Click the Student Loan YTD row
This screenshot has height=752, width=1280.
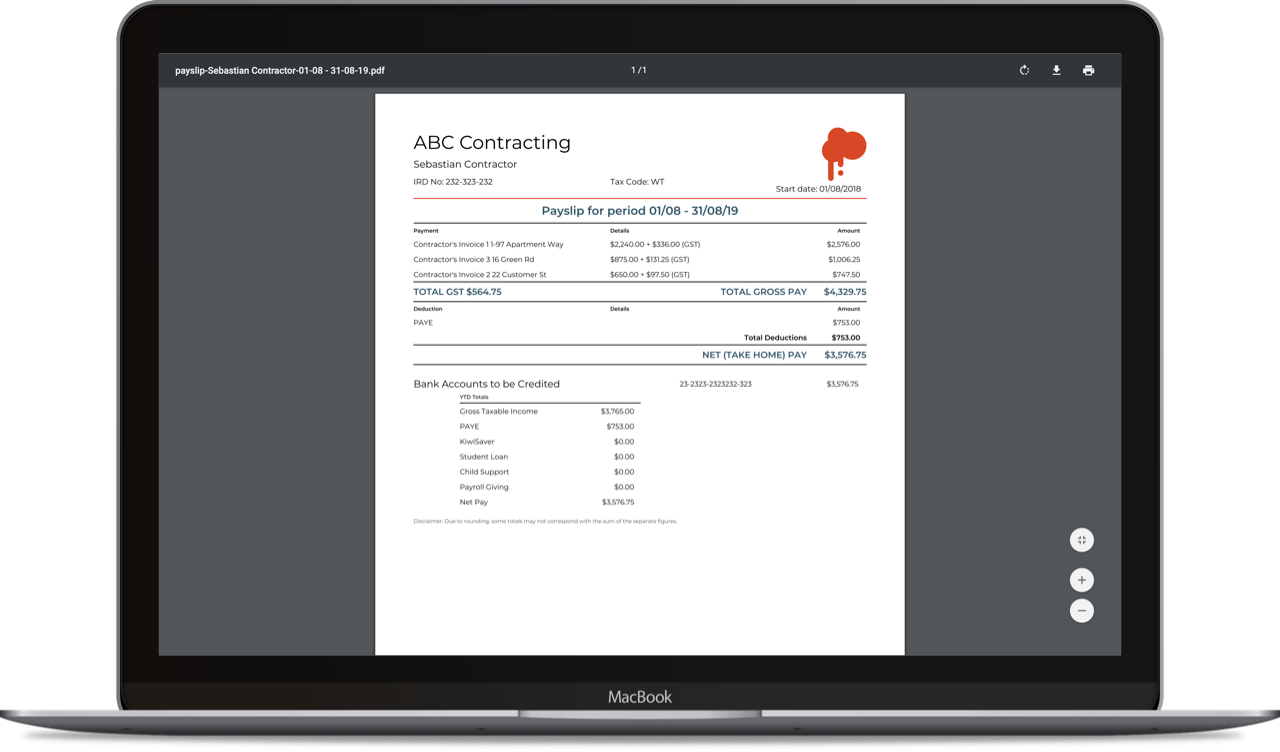coord(547,457)
